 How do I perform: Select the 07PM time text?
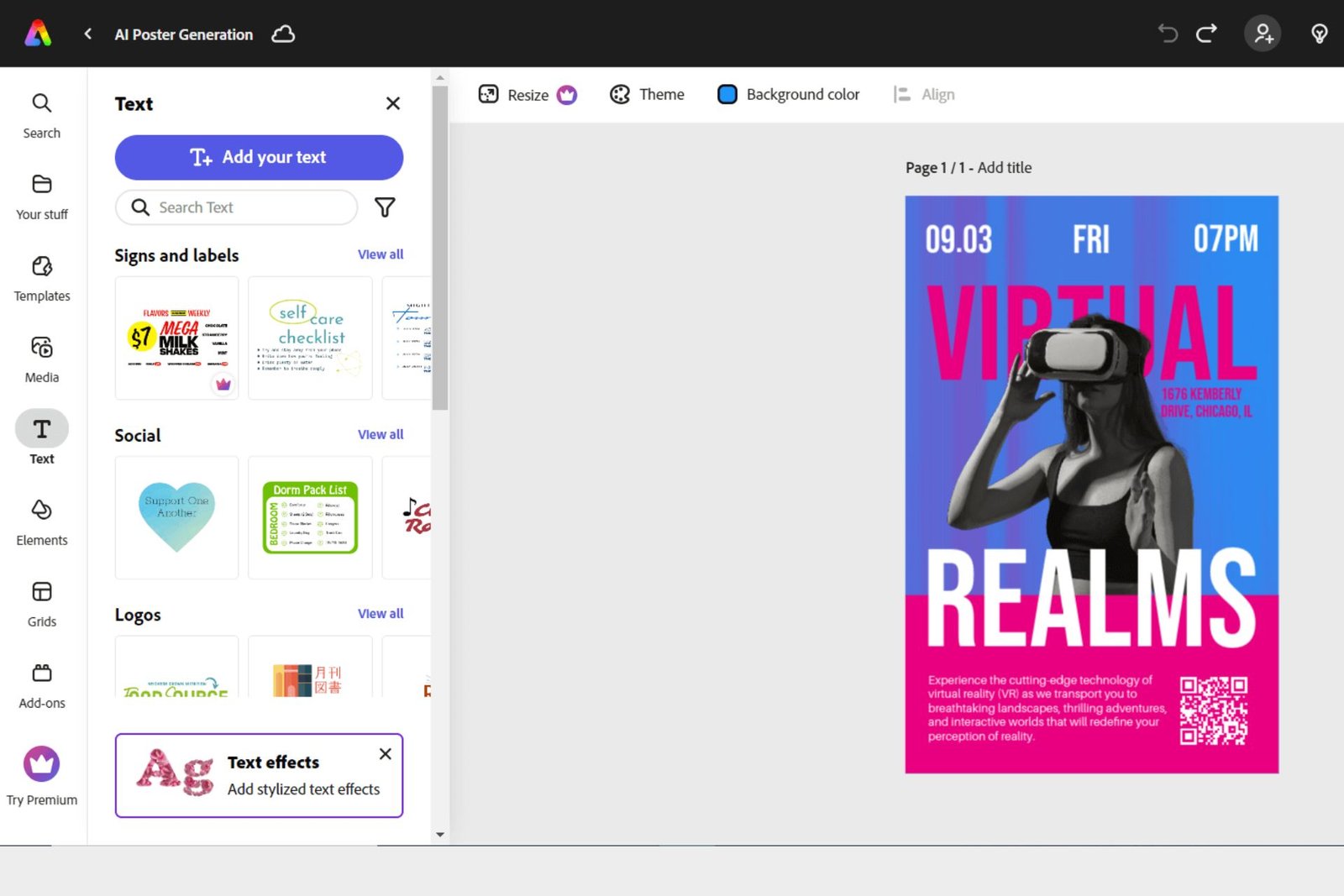(x=1226, y=239)
